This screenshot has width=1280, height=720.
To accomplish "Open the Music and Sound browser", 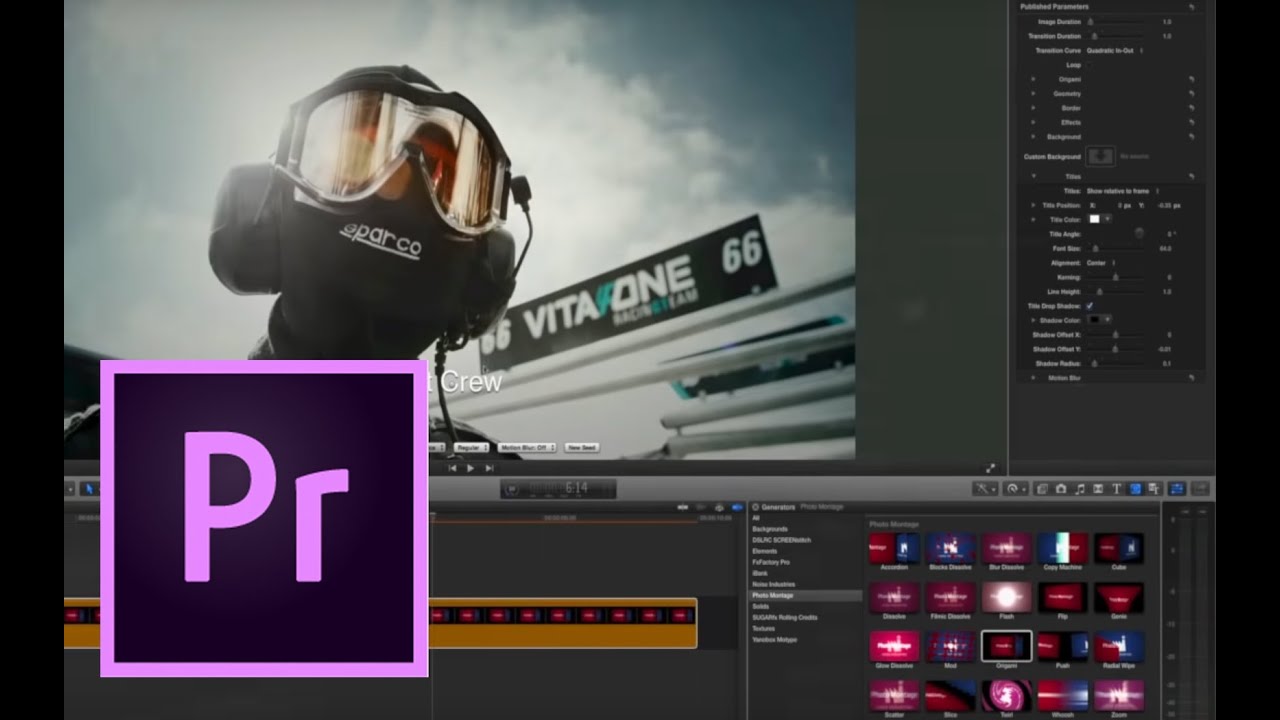I will pyautogui.click(x=1080, y=489).
